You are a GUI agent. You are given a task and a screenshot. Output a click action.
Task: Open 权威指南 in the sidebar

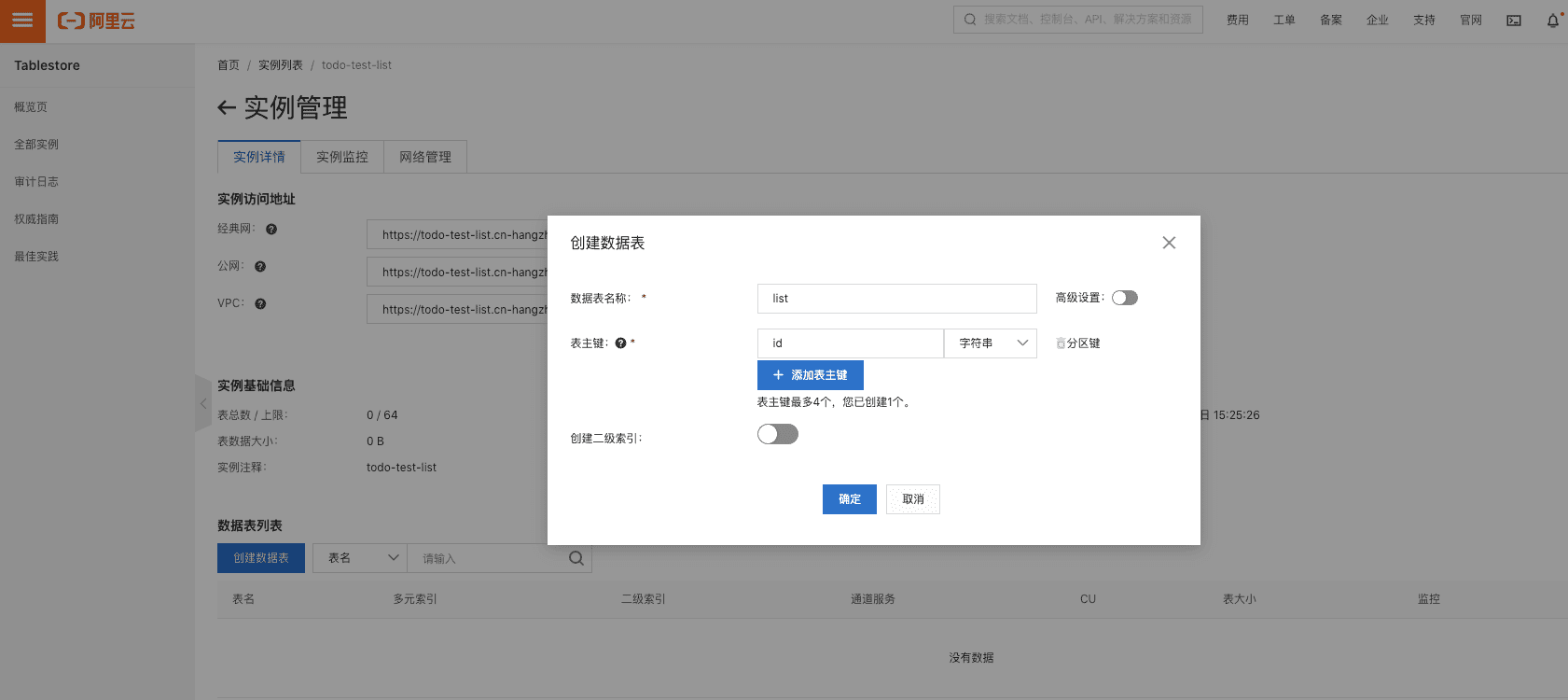[x=36, y=219]
